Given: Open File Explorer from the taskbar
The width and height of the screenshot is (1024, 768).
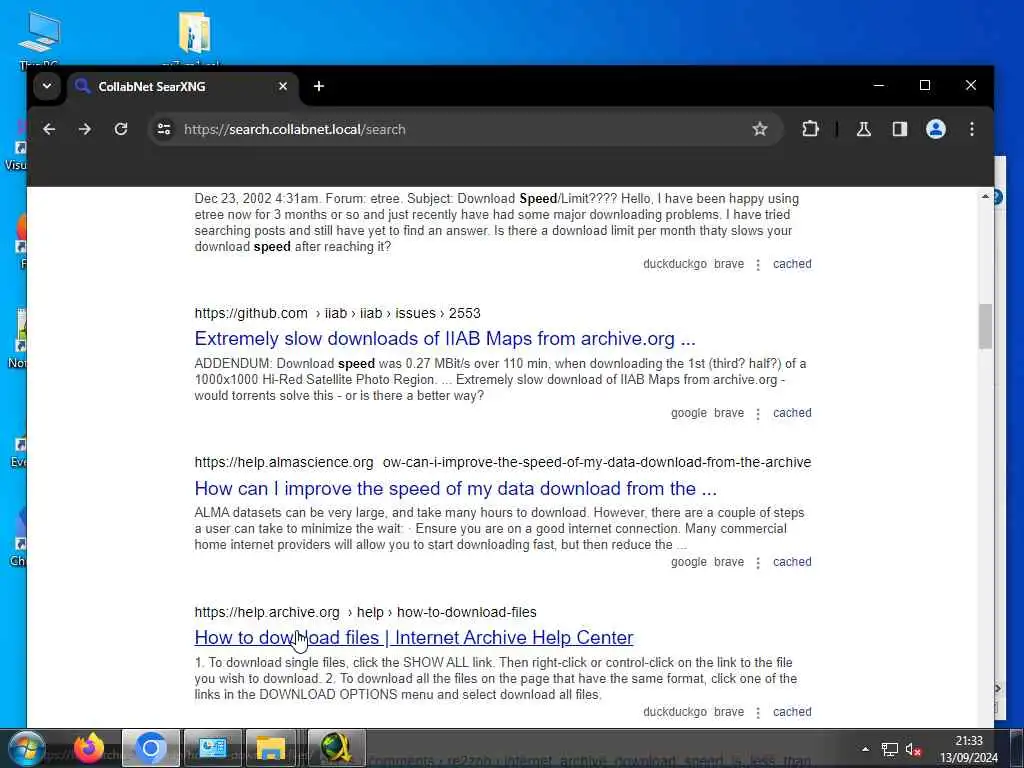Looking at the screenshot, I should point(271,748).
